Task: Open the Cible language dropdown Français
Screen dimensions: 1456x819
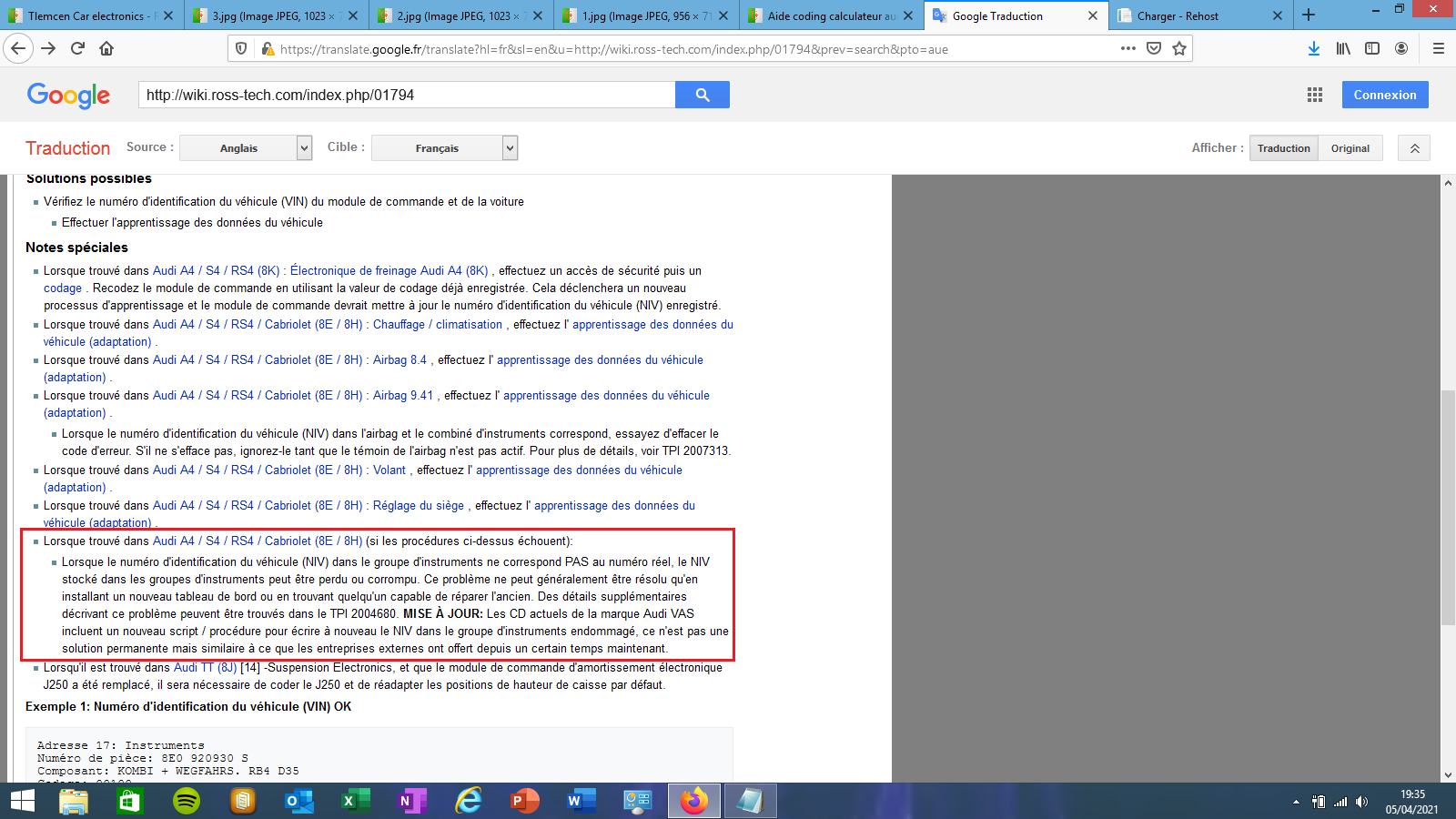Action: pyautogui.click(x=445, y=148)
